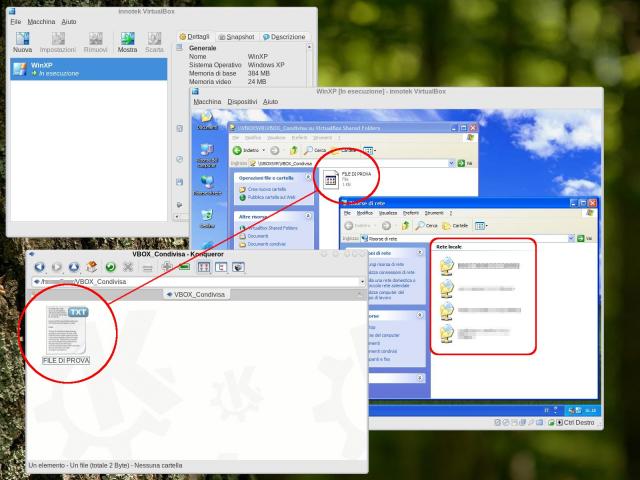The height and width of the screenshot is (480, 640).
Task: Click XP system tray clock
Action: [591, 410]
